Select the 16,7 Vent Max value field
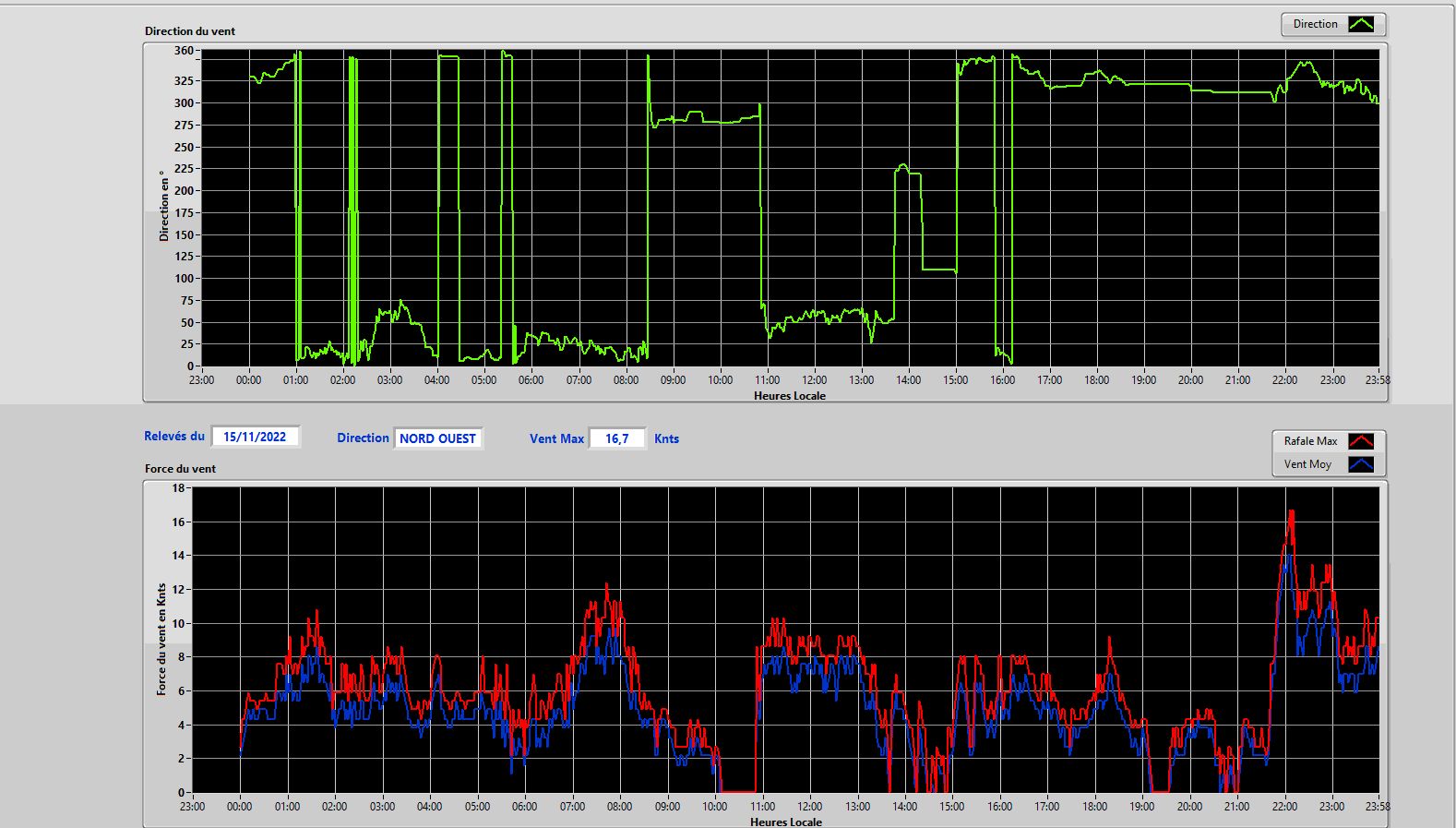1456x828 pixels. 617,438
